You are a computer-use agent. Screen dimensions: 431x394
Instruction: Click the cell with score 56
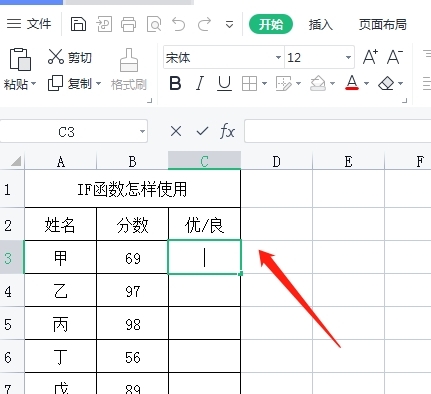pos(132,357)
